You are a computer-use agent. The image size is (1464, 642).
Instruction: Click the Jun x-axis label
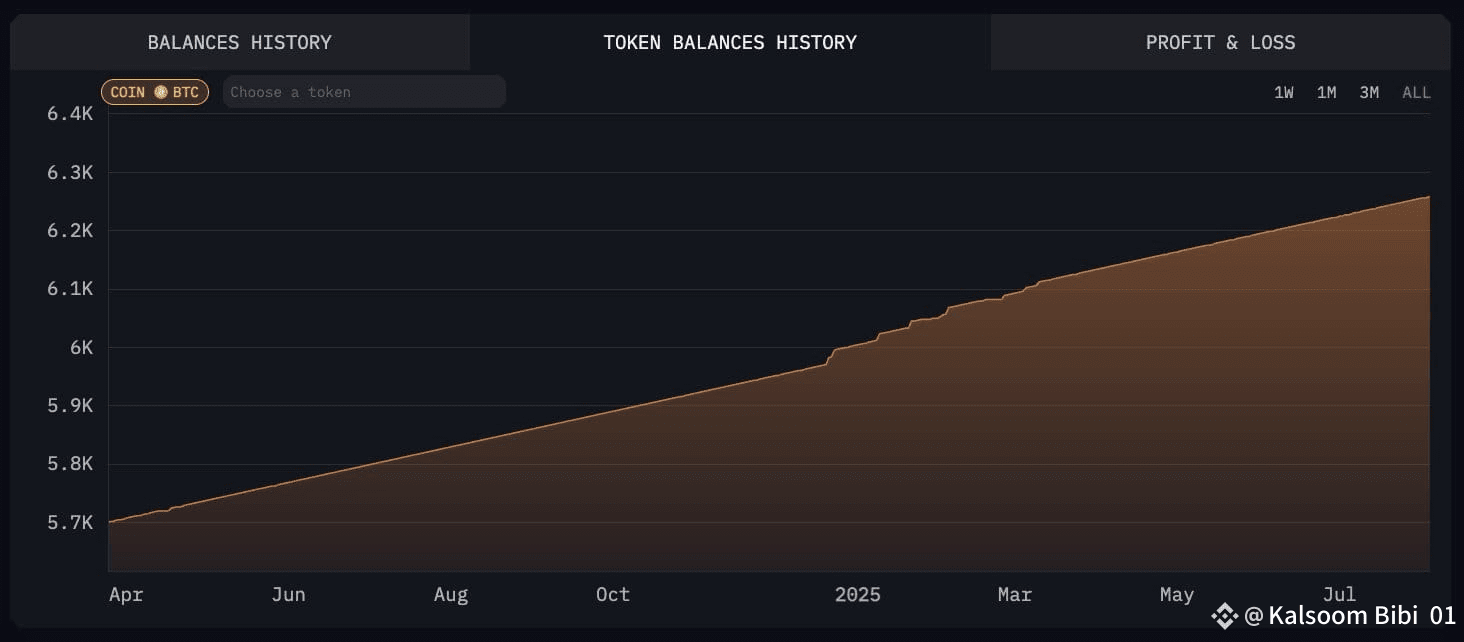pyautogui.click(x=288, y=594)
